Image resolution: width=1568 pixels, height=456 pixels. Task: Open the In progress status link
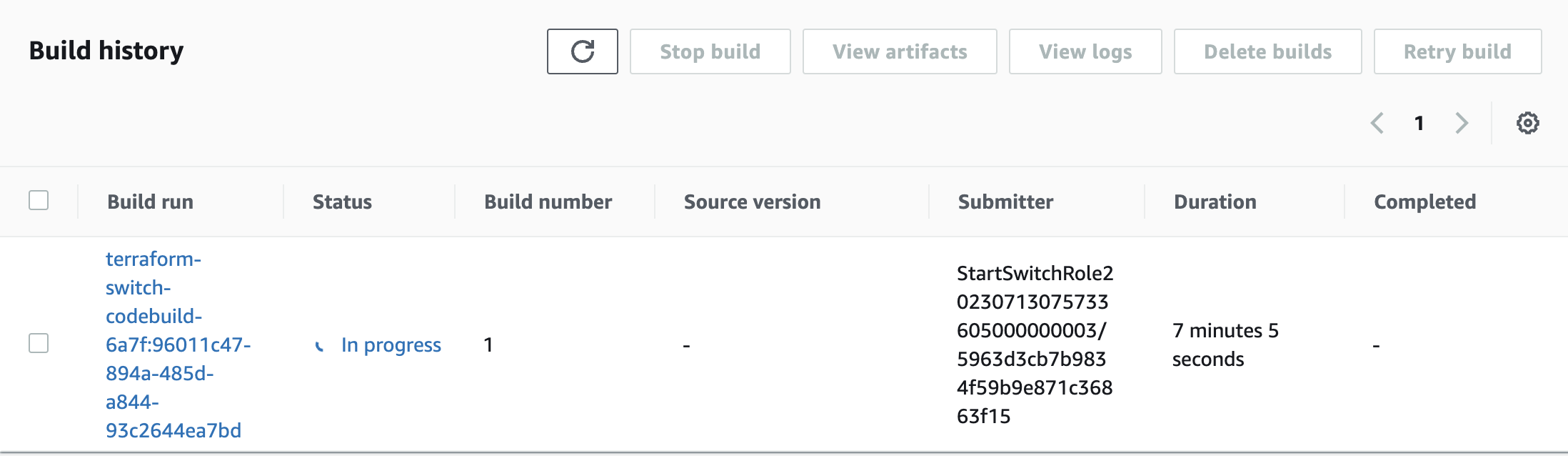point(391,345)
